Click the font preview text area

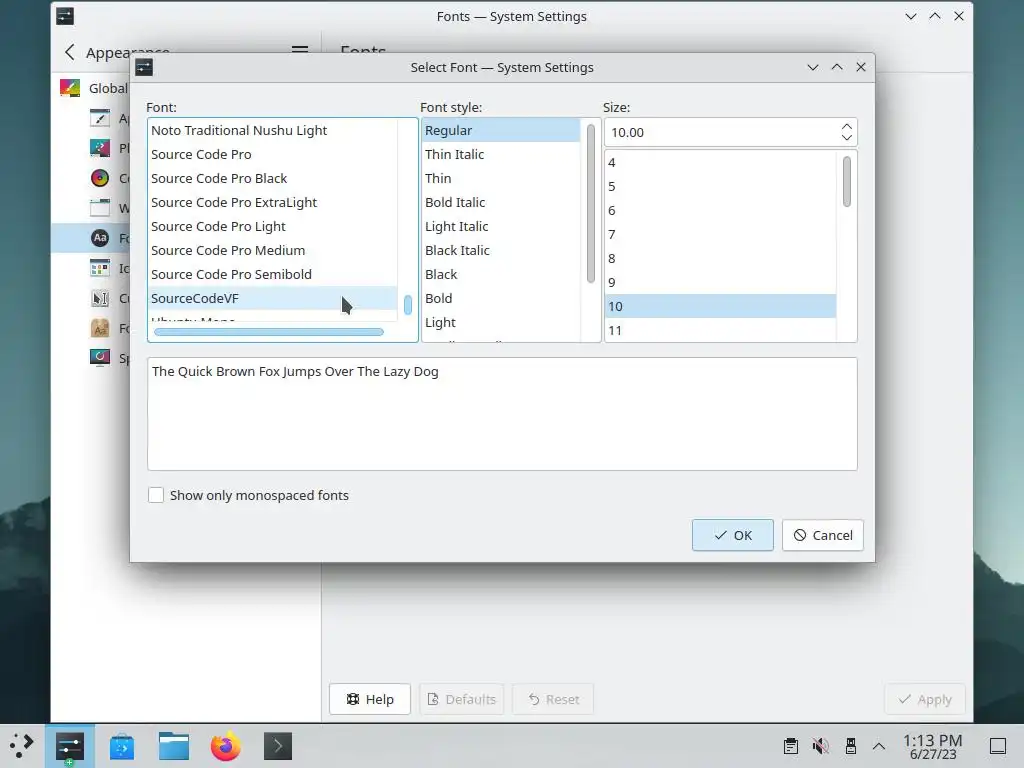click(502, 414)
